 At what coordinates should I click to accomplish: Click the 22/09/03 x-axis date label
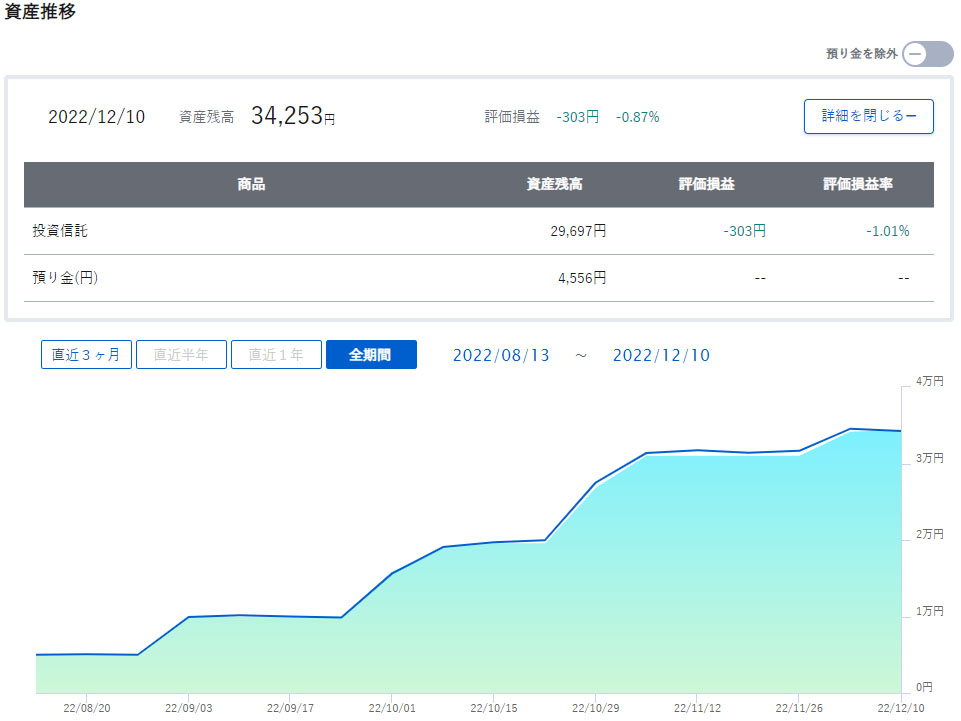[188, 708]
